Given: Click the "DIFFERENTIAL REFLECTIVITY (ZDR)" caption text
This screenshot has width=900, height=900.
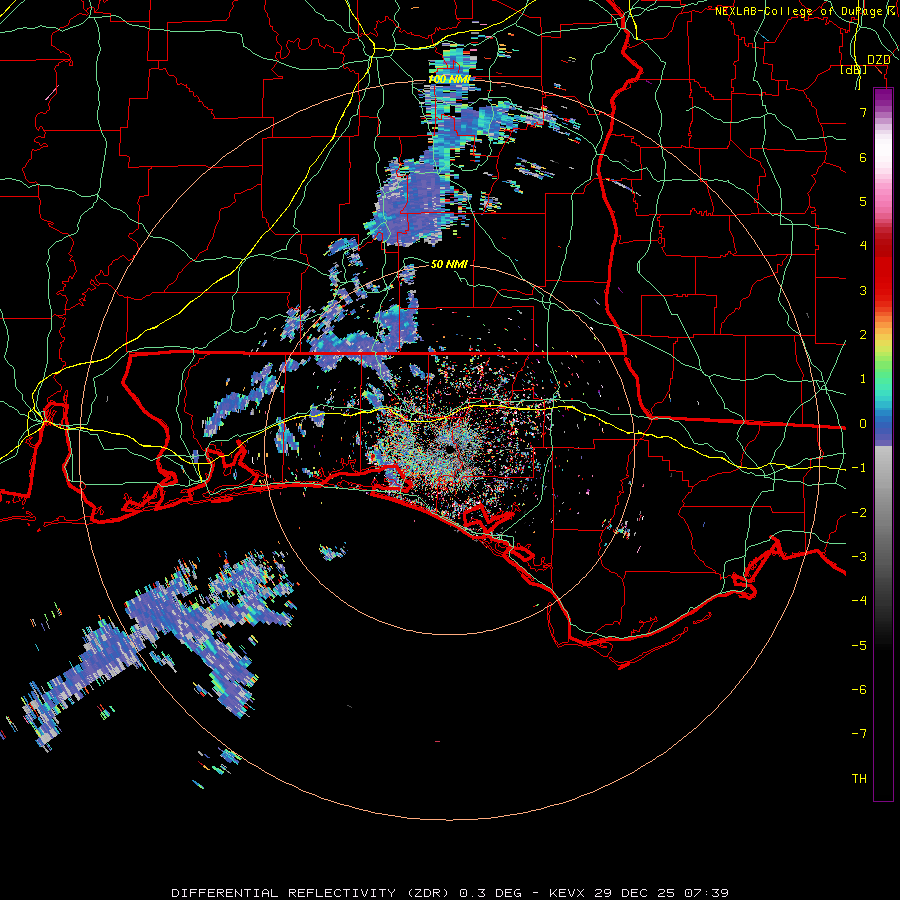Looking at the screenshot, I should [x=312, y=893].
